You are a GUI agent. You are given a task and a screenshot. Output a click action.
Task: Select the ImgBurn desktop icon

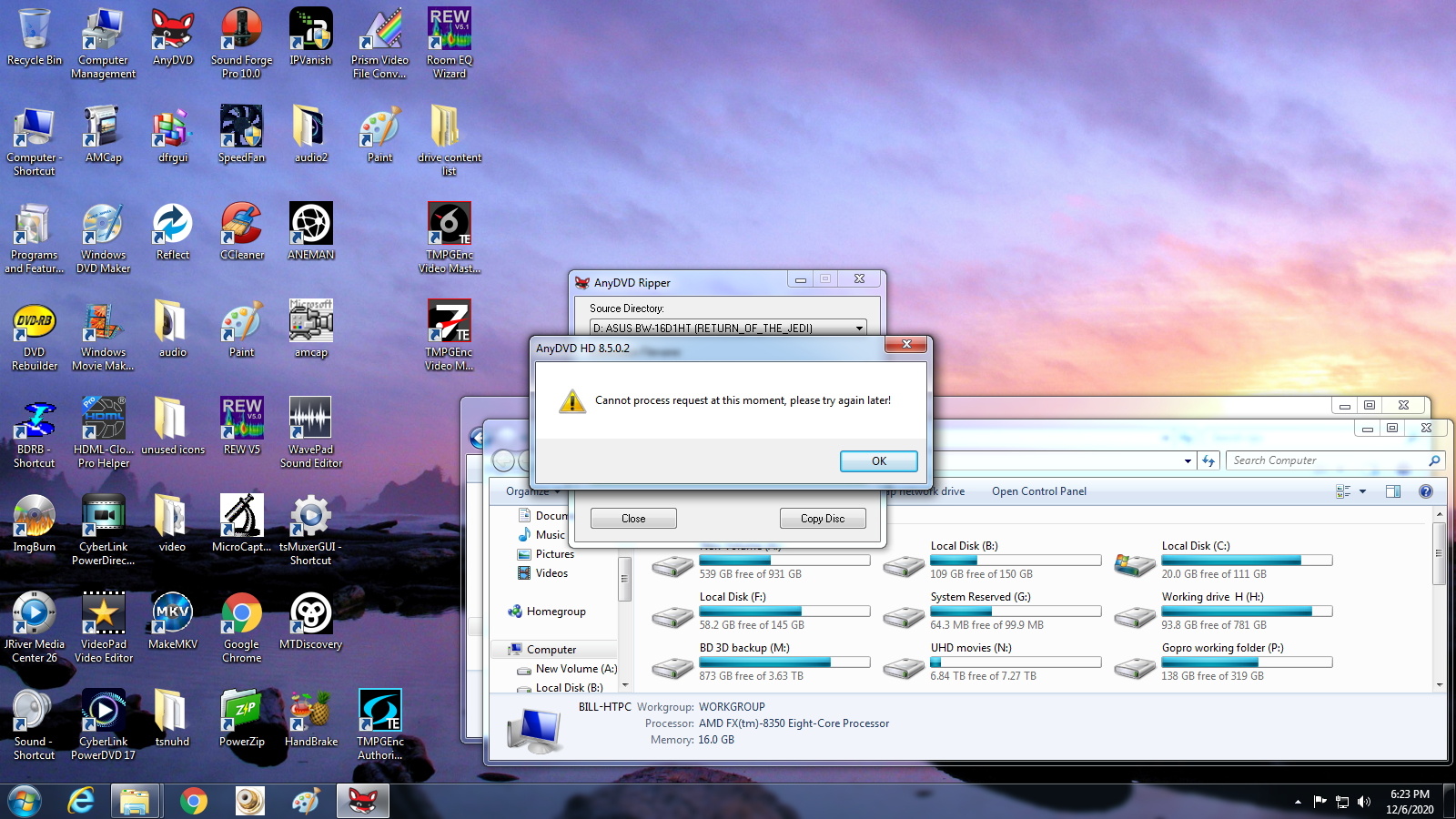tap(35, 524)
